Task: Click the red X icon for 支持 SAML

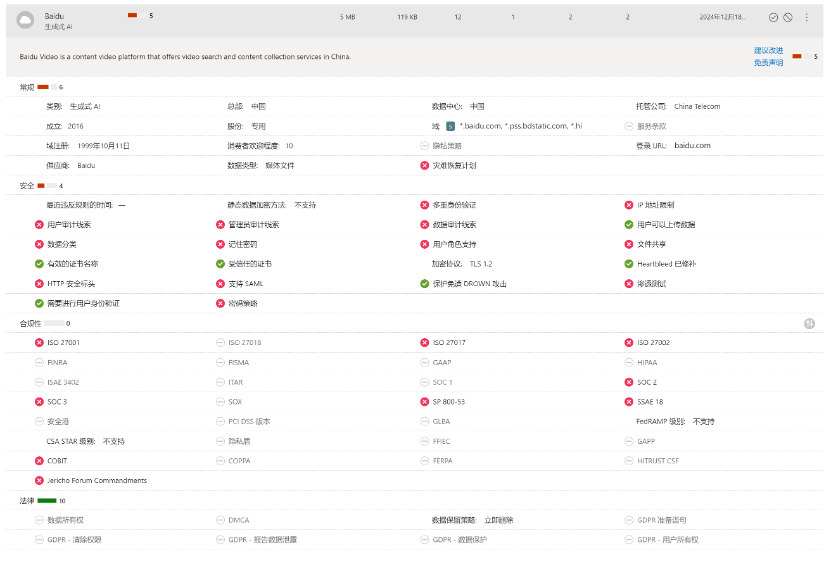Action: (x=220, y=284)
